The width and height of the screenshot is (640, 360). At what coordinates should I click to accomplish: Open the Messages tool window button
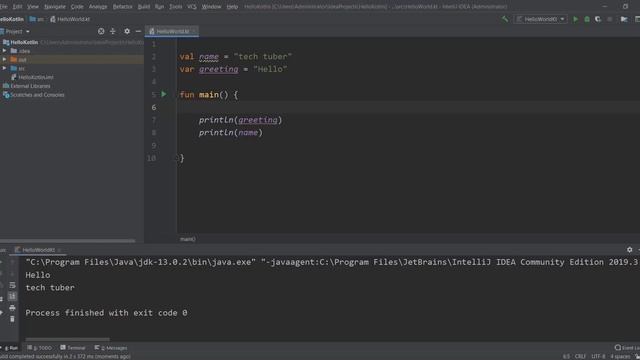(x=111, y=348)
